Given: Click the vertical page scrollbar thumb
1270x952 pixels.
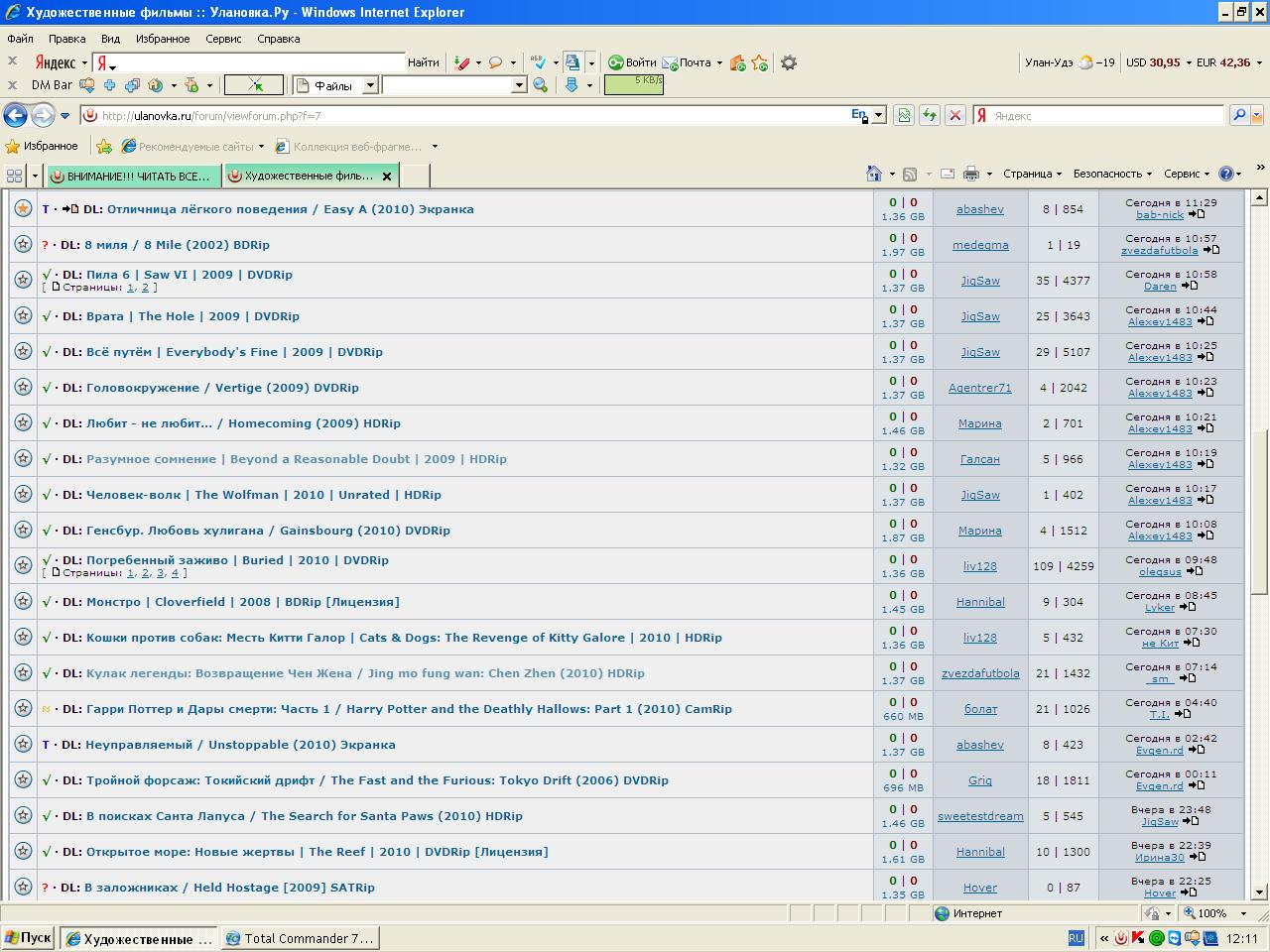Looking at the screenshot, I should click(1260, 511).
